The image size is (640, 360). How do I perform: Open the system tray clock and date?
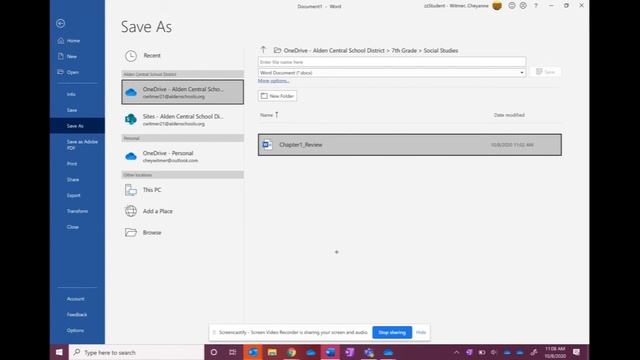coord(555,352)
